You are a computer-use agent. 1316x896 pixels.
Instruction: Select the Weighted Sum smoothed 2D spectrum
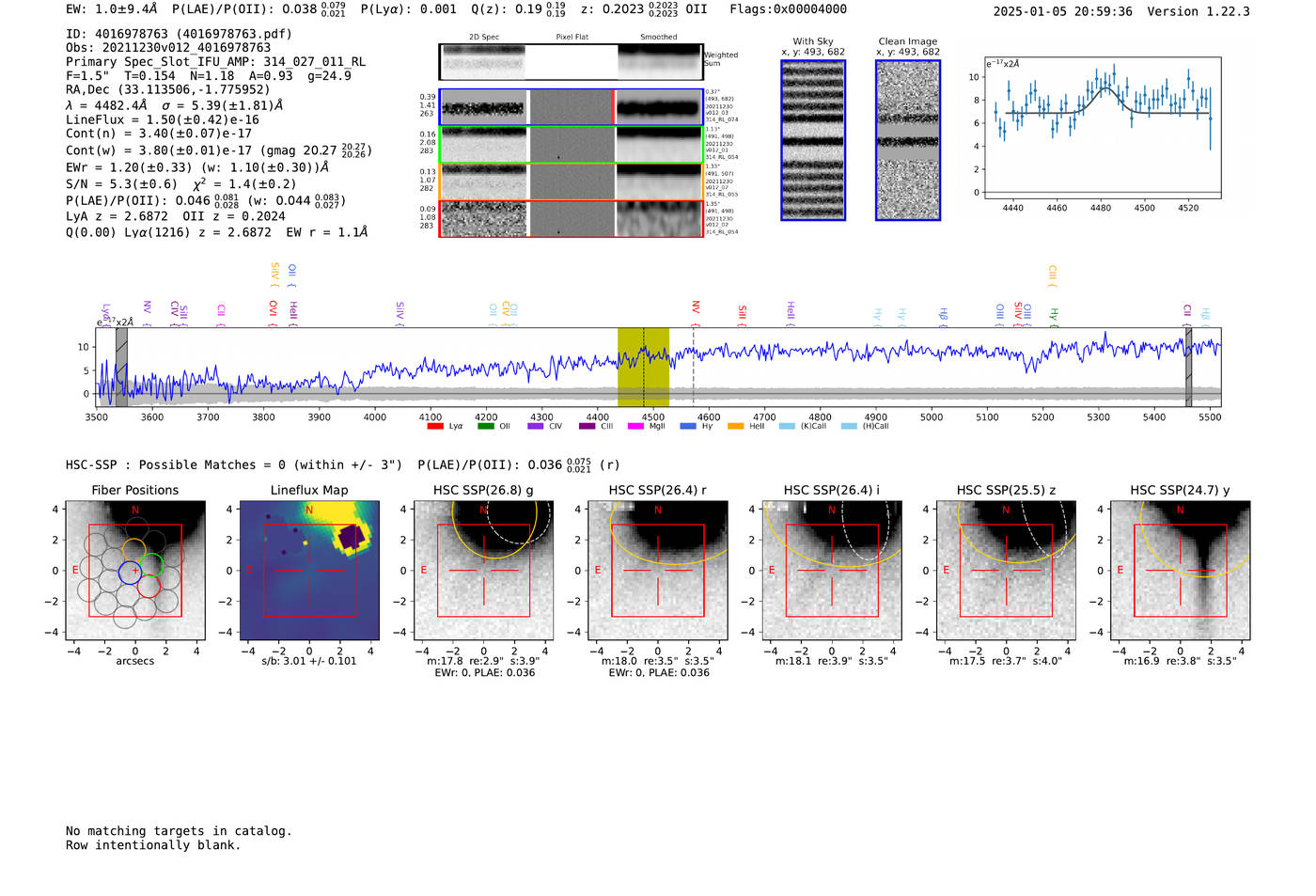coord(660,62)
